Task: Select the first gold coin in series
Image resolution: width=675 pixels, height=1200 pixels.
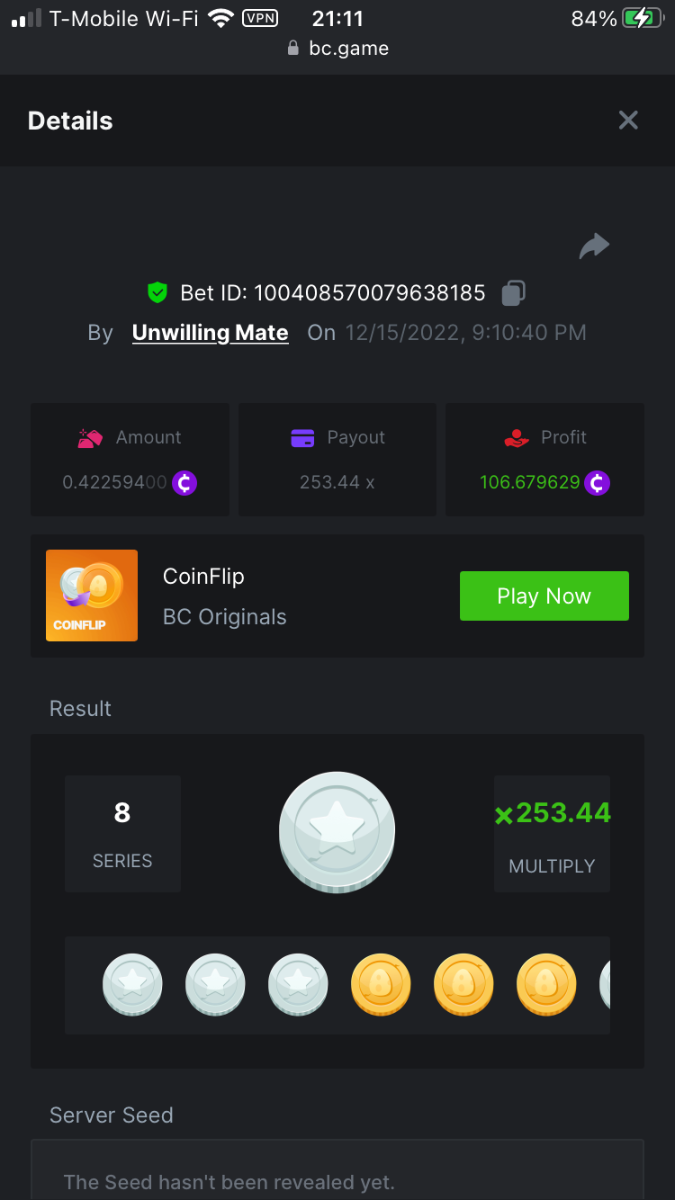Action: tap(381, 985)
